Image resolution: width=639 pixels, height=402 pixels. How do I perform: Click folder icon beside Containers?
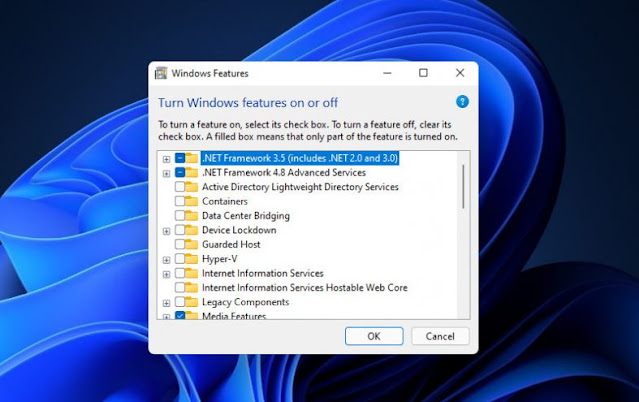point(192,201)
